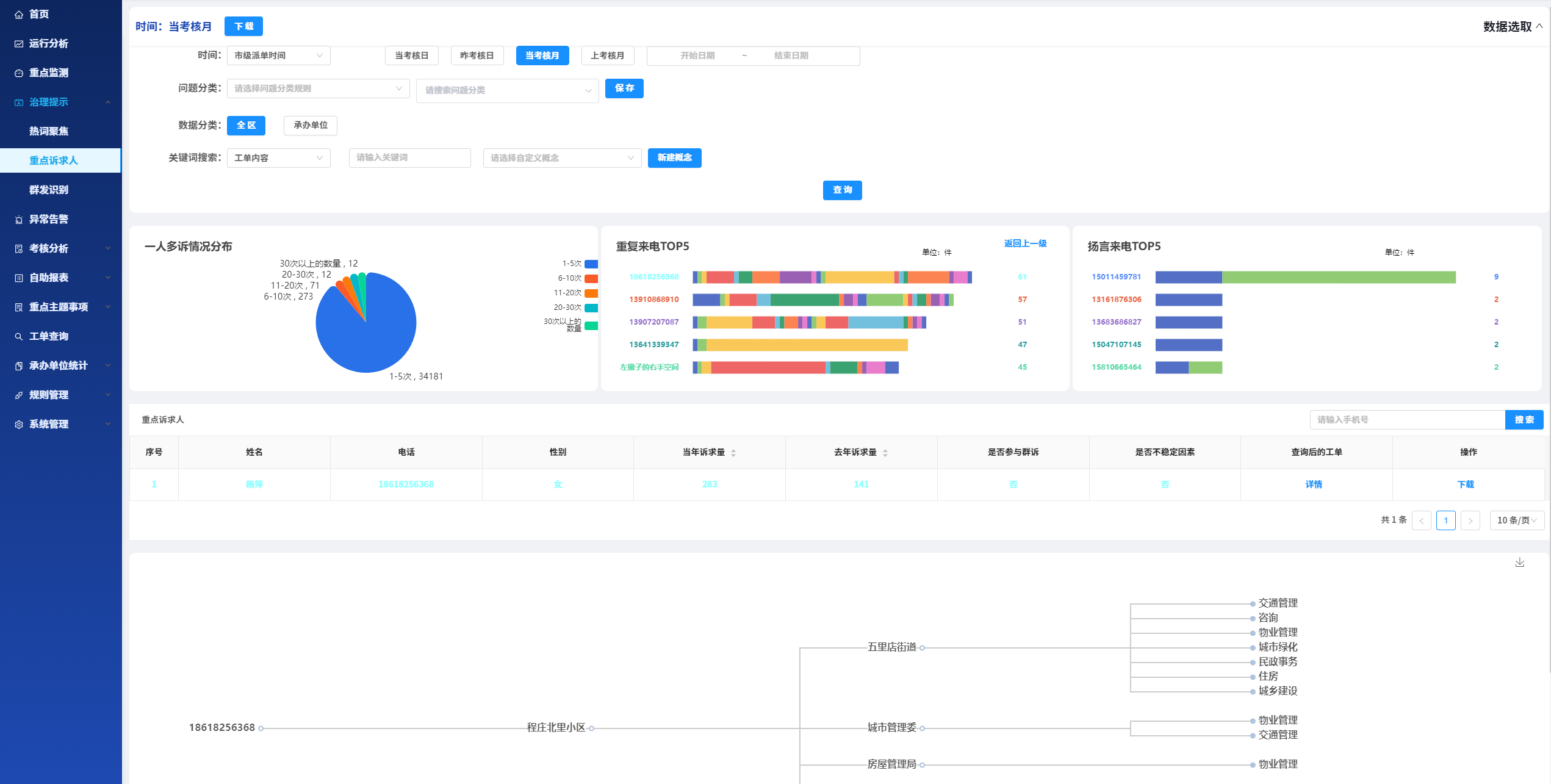Click the 查询 button
The image size is (1551, 784).
click(842, 190)
